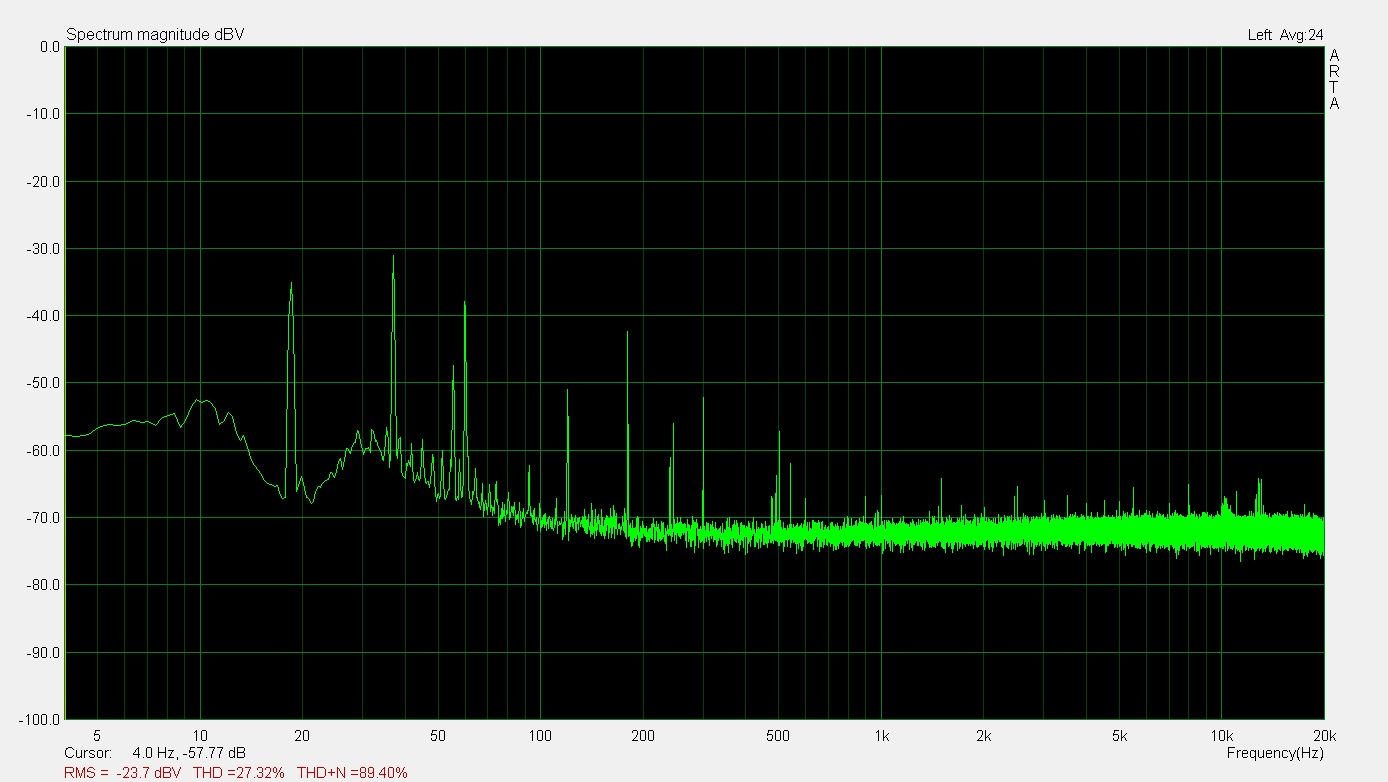Click the 1k x-axis label
Viewport: 1388px width, 782px height.
pos(881,736)
